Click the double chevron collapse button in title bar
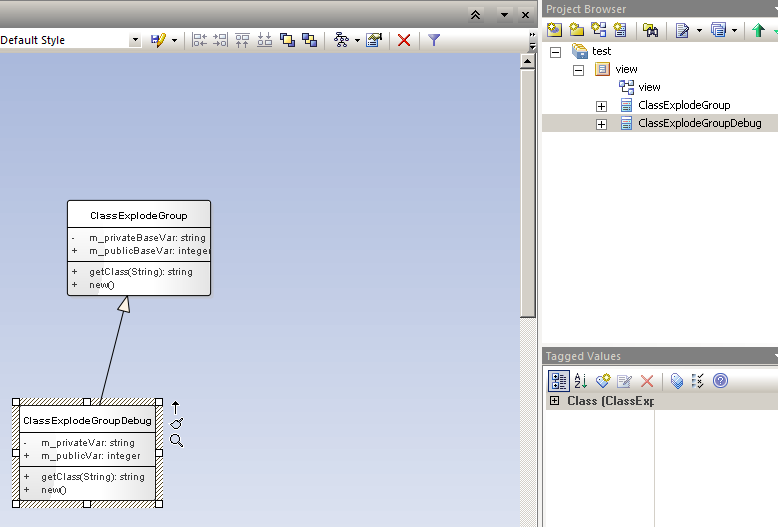The width and height of the screenshot is (778, 527). [476, 15]
